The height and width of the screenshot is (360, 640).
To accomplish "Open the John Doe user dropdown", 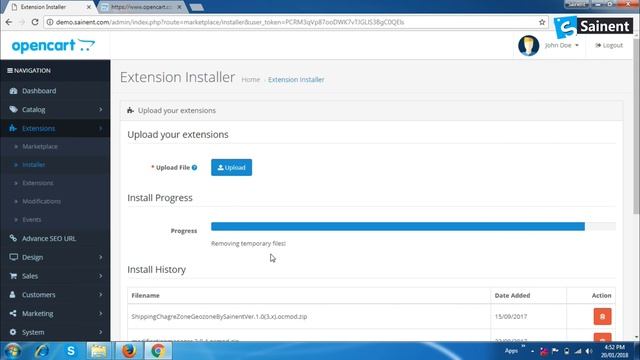I will (x=562, y=45).
